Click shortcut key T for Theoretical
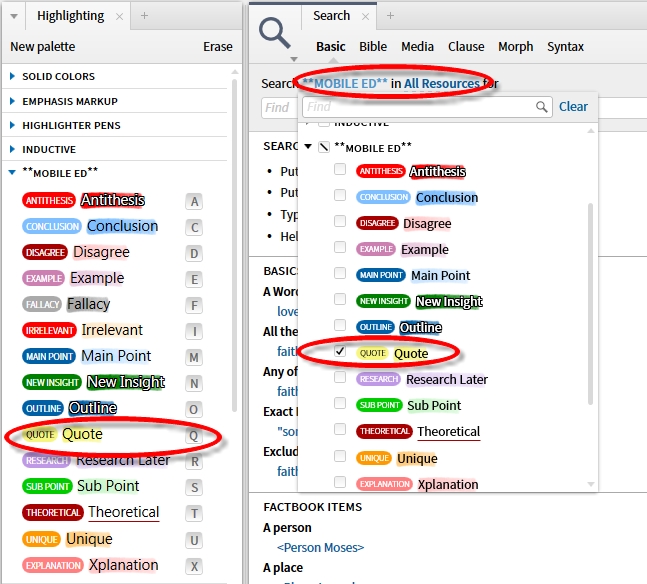Image resolution: width=647 pixels, height=584 pixels. point(194,513)
